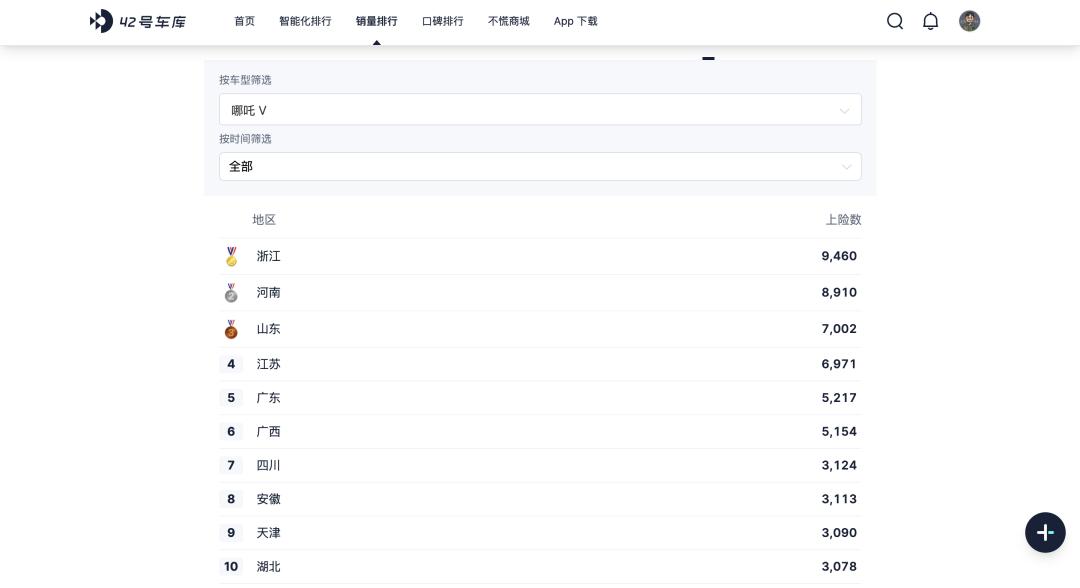
Task: Click the floating plus button
Action: (x=1045, y=532)
